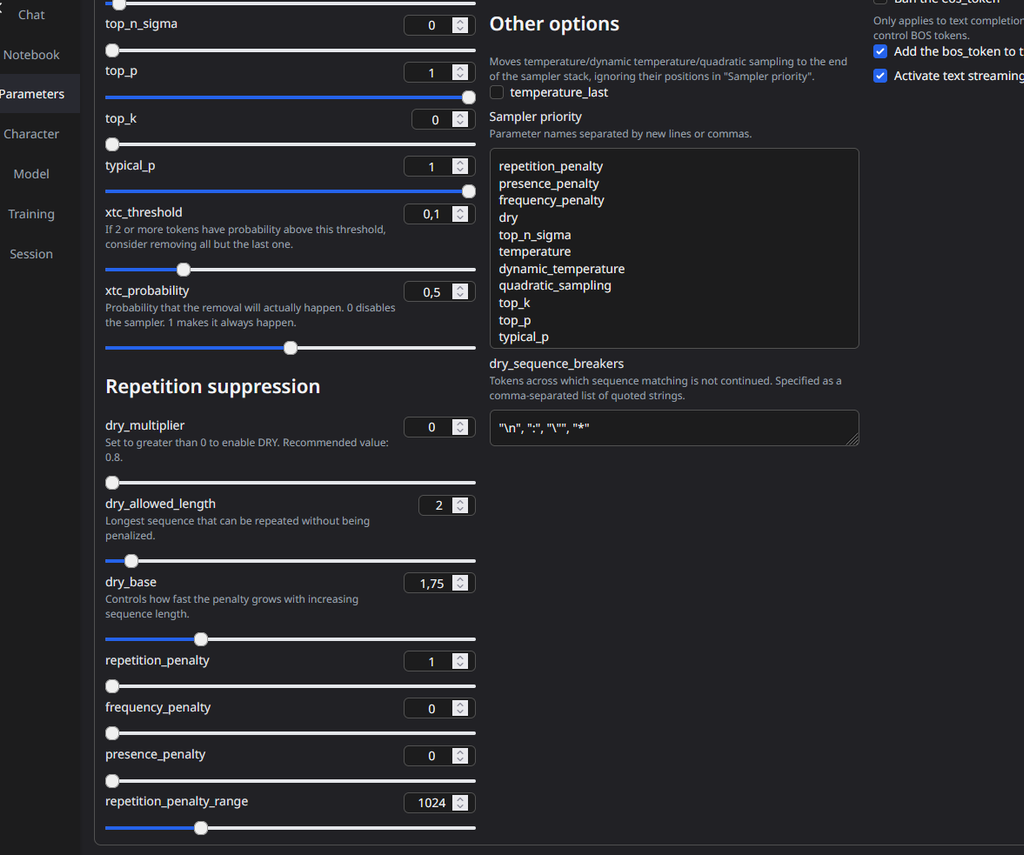
Task: Click the top_p slider handle
Action: pyautogui.click(x=468, y=97)
